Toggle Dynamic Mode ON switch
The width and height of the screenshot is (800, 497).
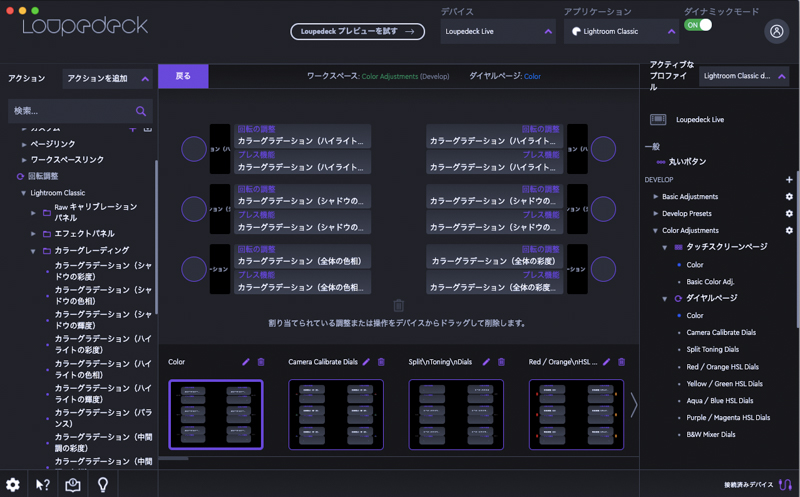coord(697,25)
